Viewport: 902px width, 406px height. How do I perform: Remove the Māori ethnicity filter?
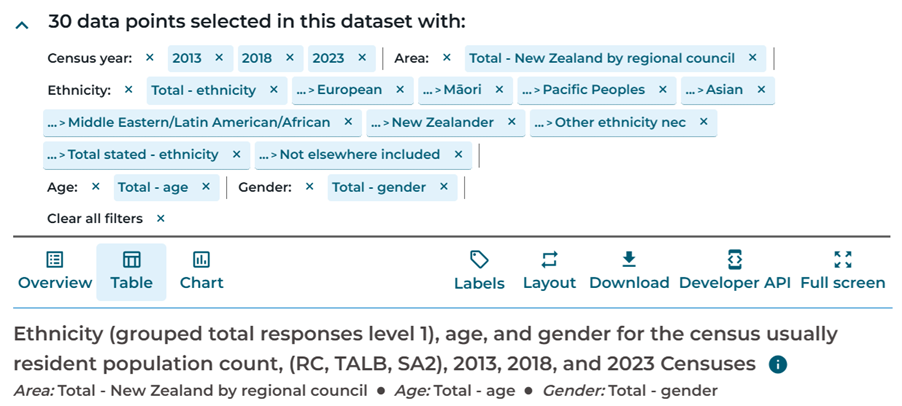[498, 90]
